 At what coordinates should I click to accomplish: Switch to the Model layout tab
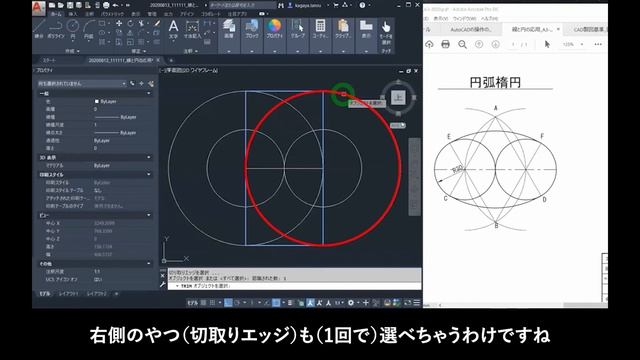(45, 294)
